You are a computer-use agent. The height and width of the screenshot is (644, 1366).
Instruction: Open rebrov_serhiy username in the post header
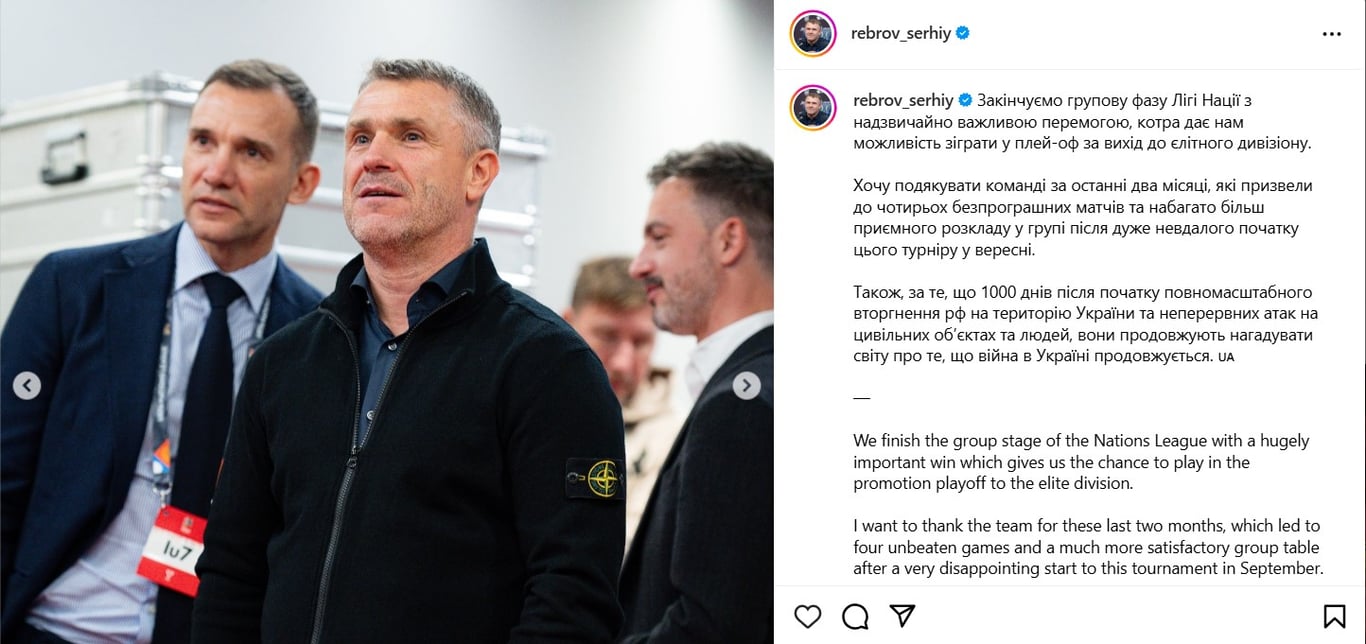tap(901, 33)
